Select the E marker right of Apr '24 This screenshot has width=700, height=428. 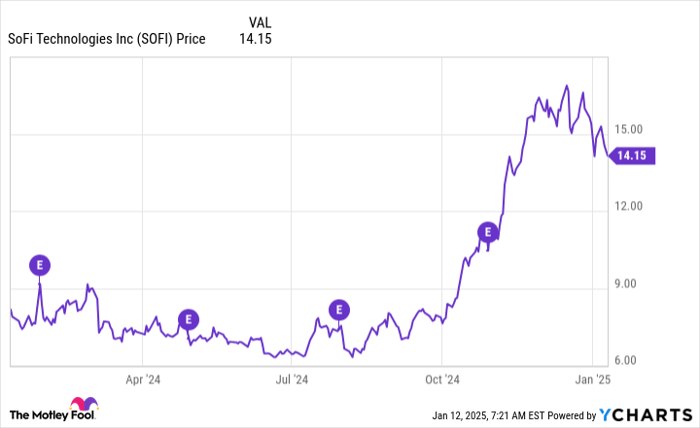188,320
